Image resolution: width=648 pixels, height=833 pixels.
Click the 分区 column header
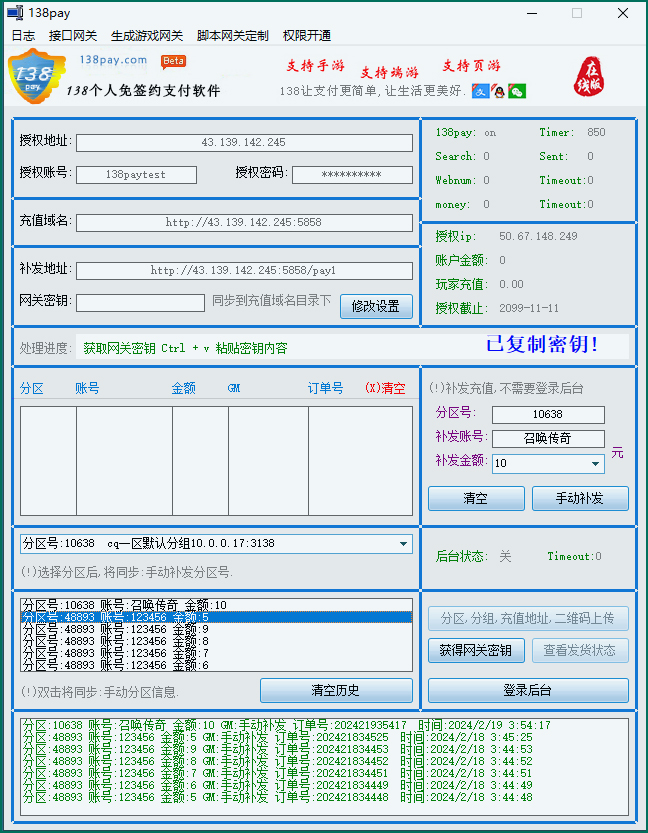pos(32,388)
